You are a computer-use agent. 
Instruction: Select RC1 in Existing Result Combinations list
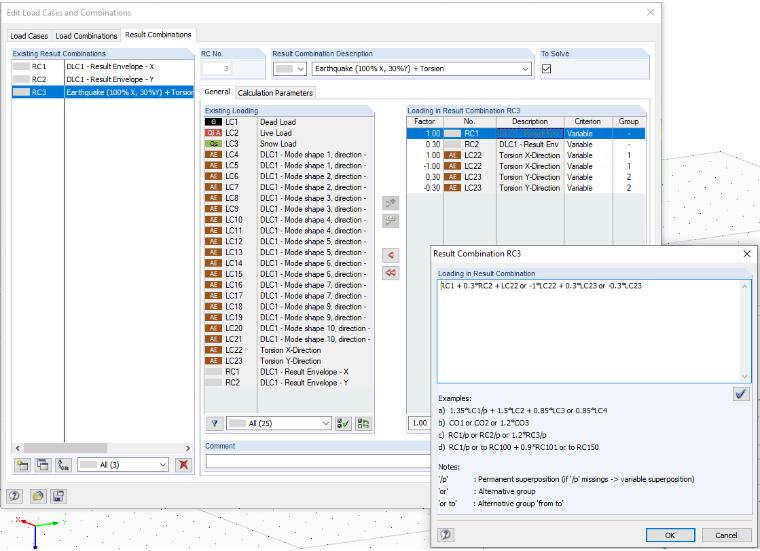[103, 66]
